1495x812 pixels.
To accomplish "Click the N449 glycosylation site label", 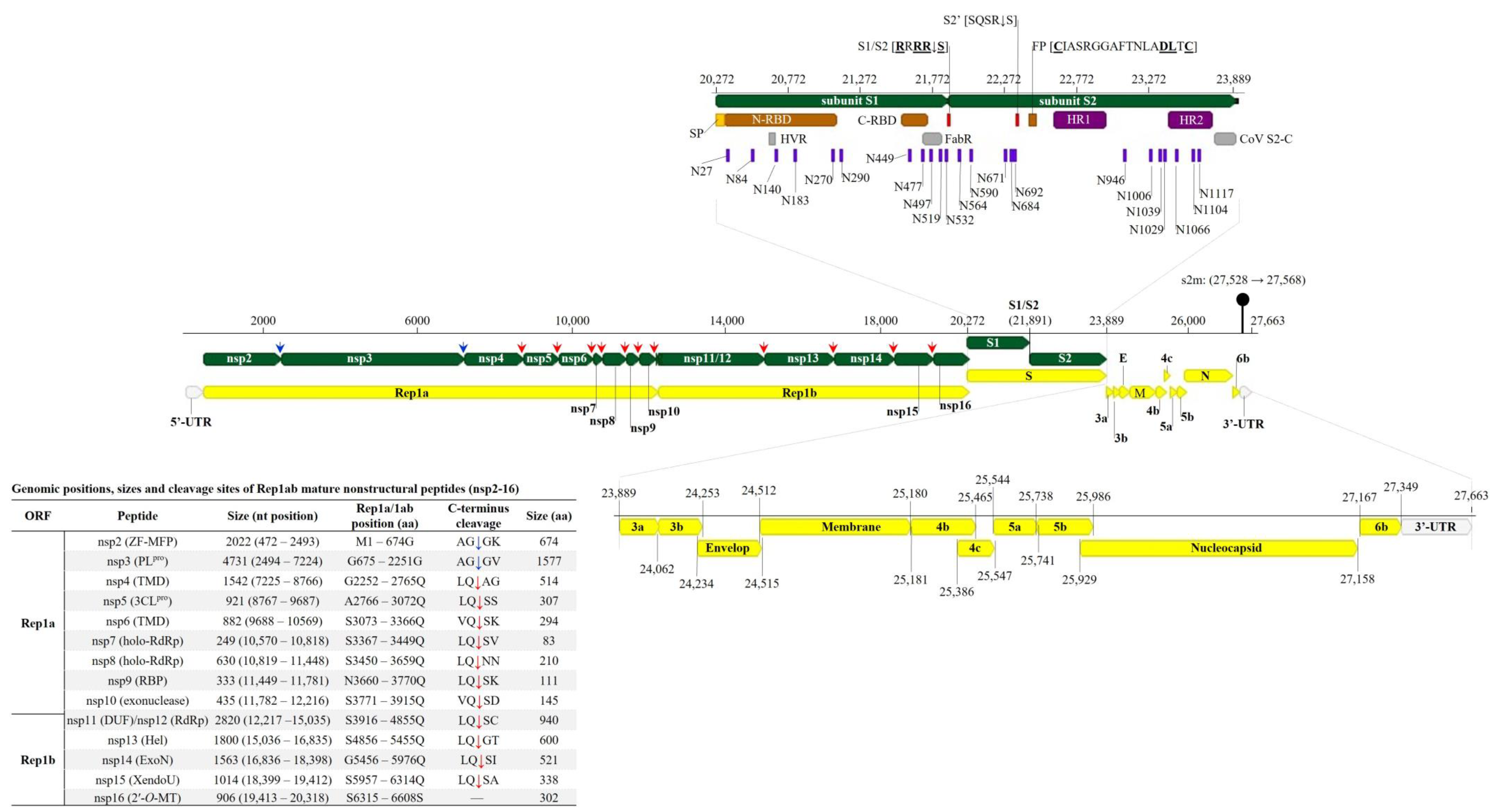I will coord(880,158).
